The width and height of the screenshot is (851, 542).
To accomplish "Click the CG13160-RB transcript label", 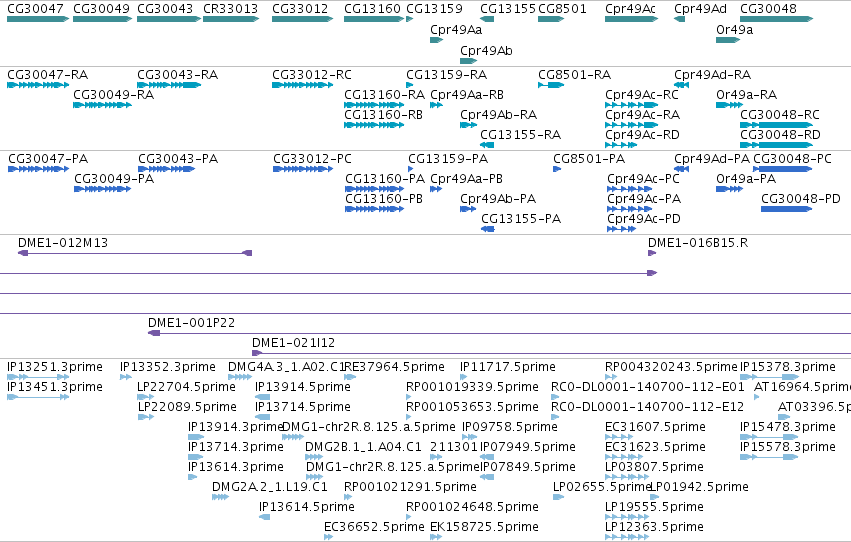I will click(x=384, y=114).
